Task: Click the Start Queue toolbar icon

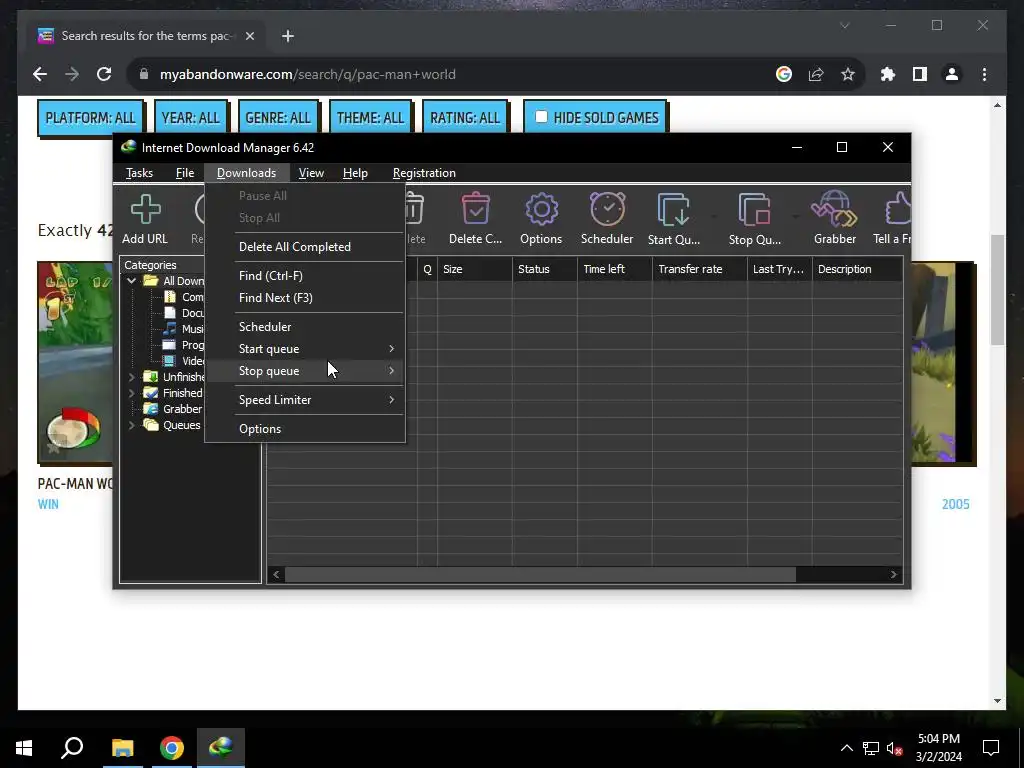Action: (x=674, y=219)
